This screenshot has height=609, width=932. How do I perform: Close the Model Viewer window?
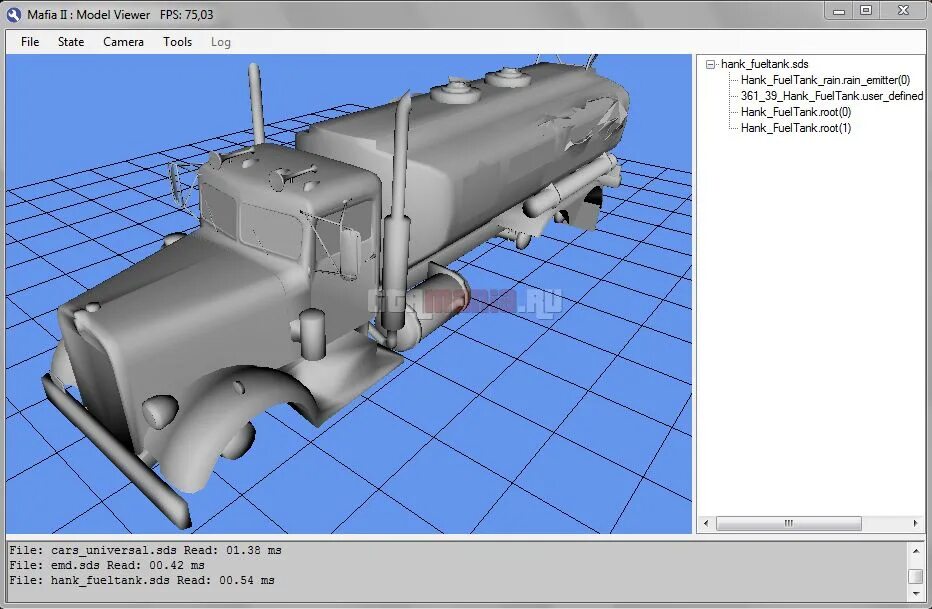903,11
